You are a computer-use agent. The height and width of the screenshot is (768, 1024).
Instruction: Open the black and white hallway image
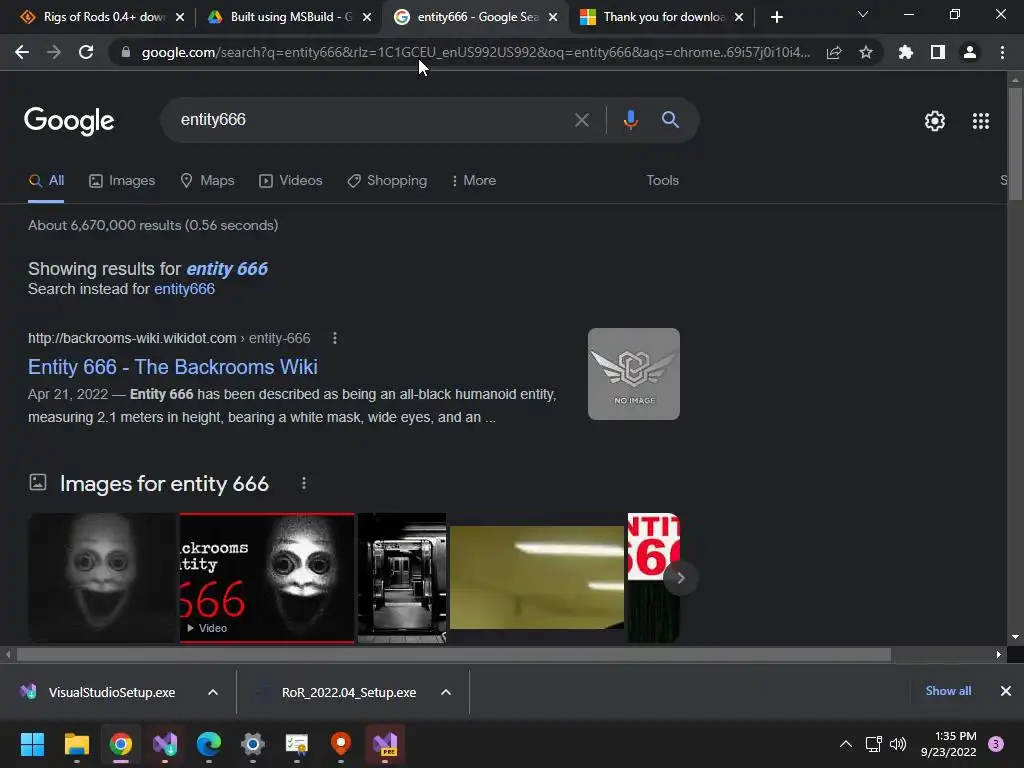tap(402, 578)
